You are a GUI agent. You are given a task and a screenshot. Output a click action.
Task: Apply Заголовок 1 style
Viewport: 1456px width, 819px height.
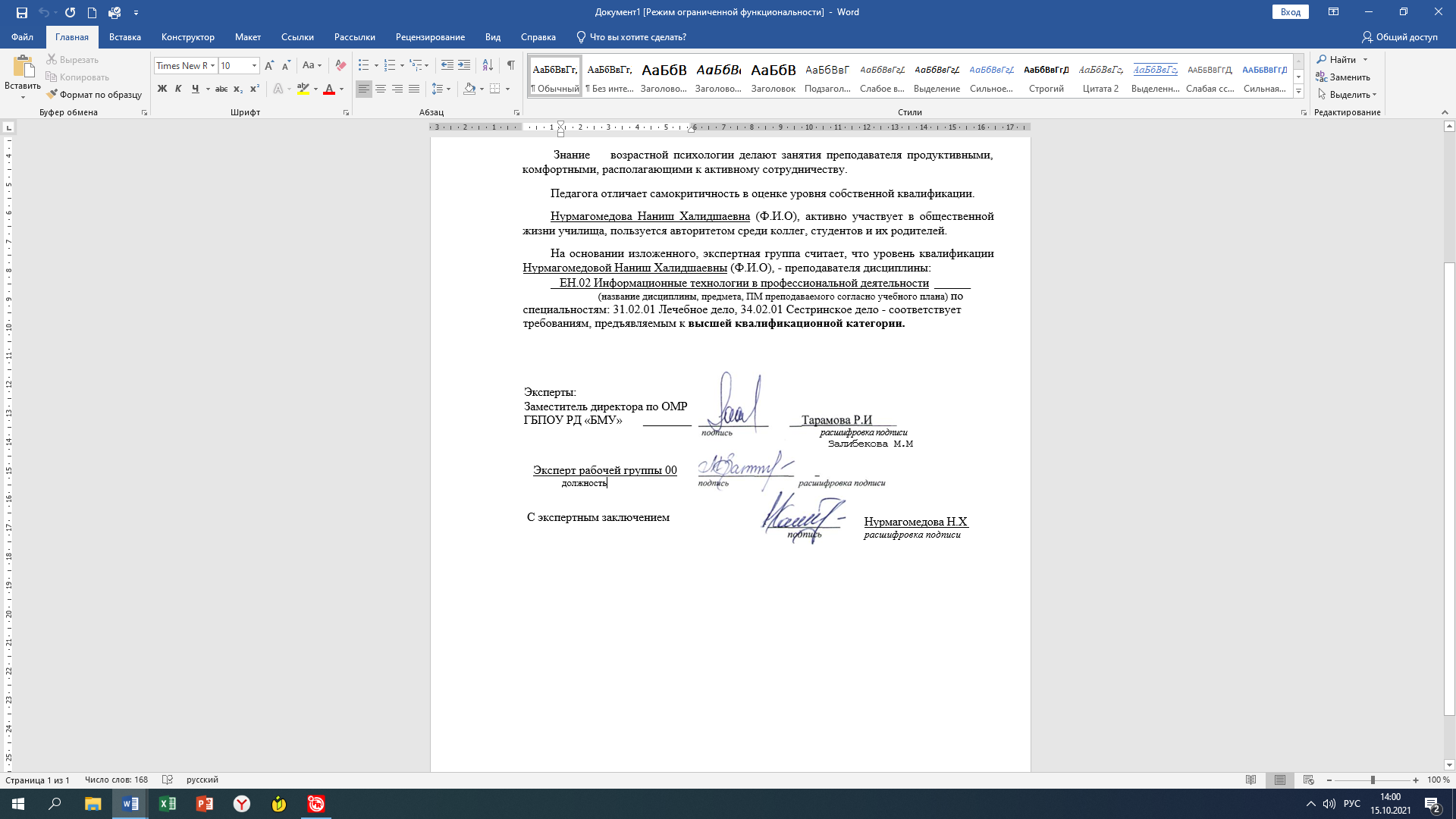(x=664, y=77)
